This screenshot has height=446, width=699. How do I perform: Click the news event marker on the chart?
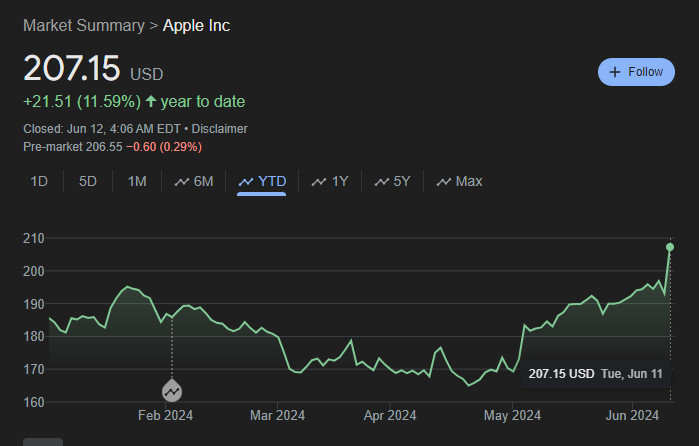(172, 391)
